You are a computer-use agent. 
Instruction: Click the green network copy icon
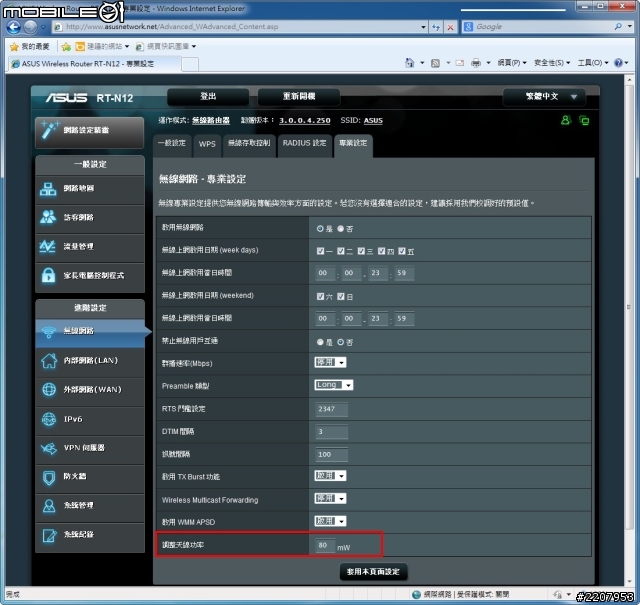click(x=584, y=120)
